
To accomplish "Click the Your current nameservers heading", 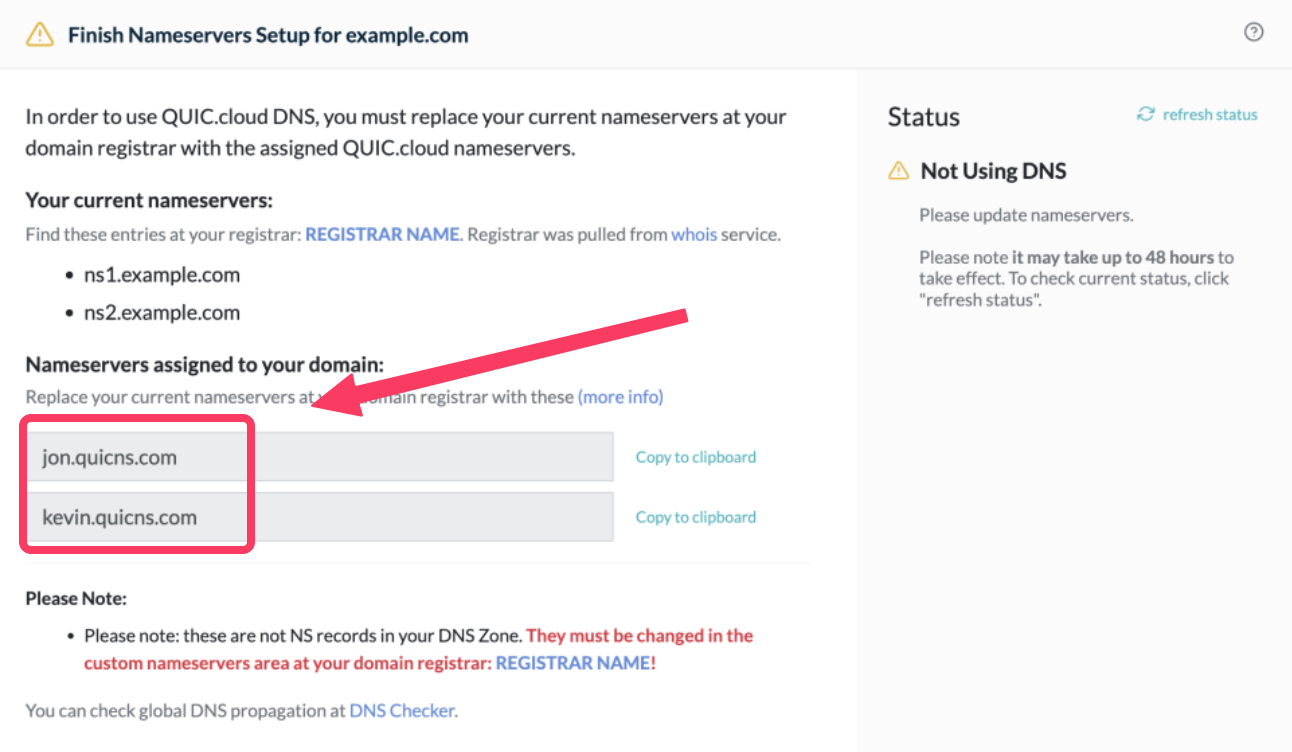I will click(149, 200).
